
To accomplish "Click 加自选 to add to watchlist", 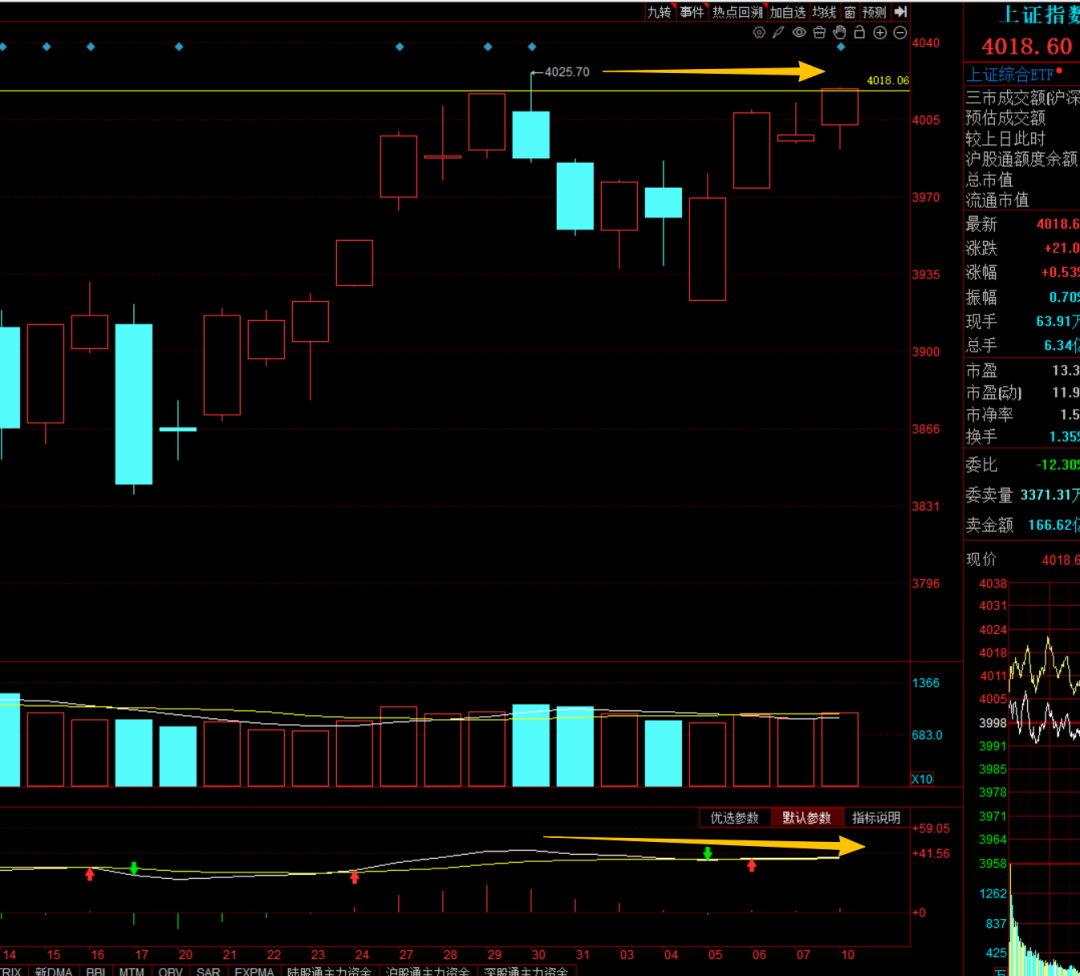I will point(787,12).
